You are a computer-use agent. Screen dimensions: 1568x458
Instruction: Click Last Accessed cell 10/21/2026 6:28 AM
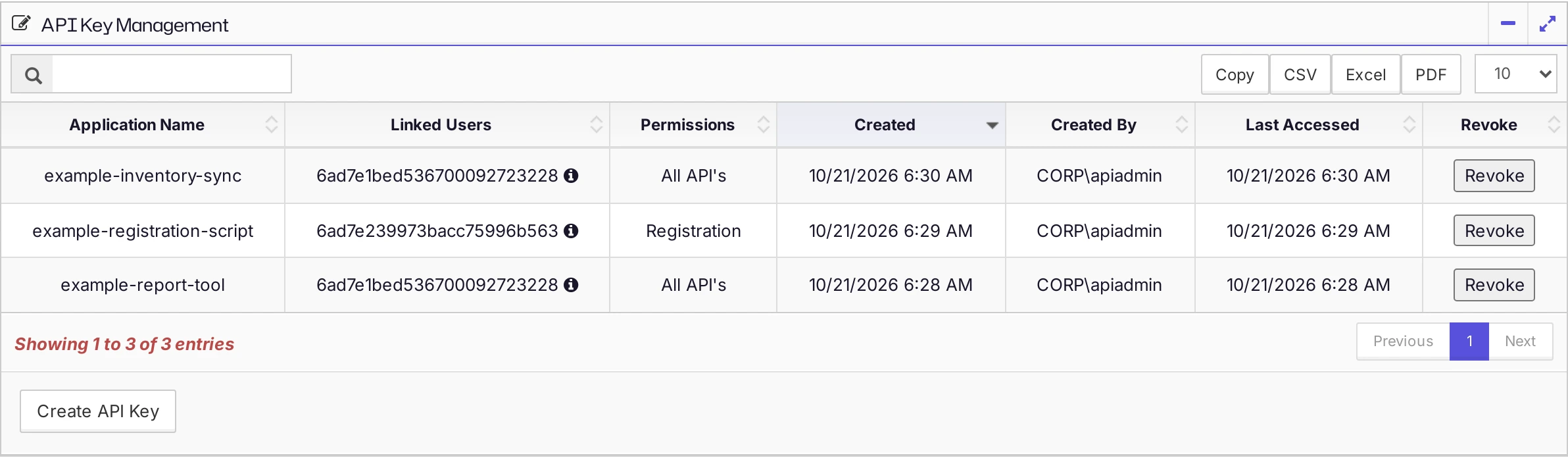coord(1308,285)
